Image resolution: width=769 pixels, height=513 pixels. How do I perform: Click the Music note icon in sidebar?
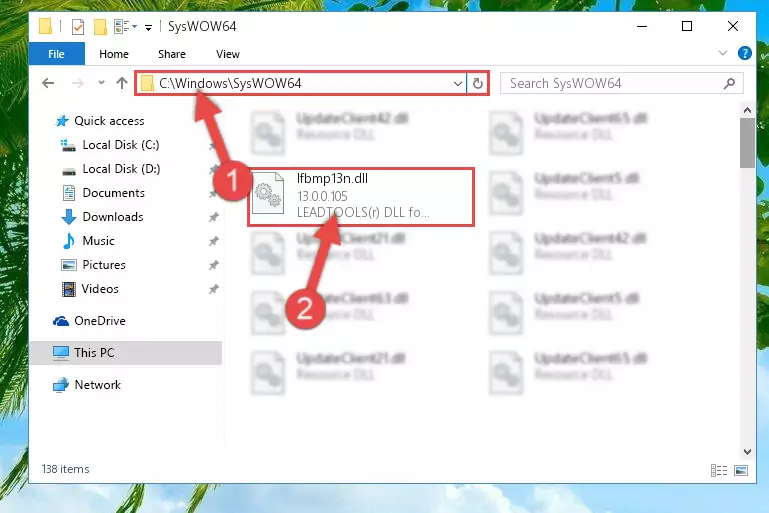tap(69, 240)
